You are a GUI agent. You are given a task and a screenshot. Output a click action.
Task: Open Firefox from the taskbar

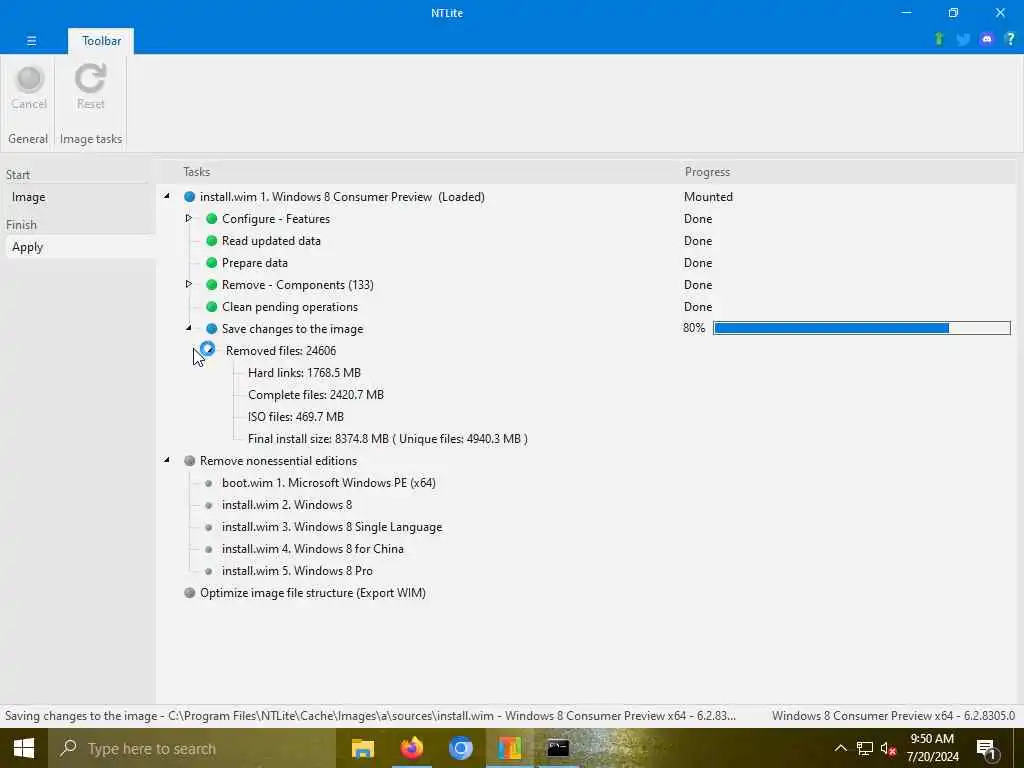tap(411, 748)
